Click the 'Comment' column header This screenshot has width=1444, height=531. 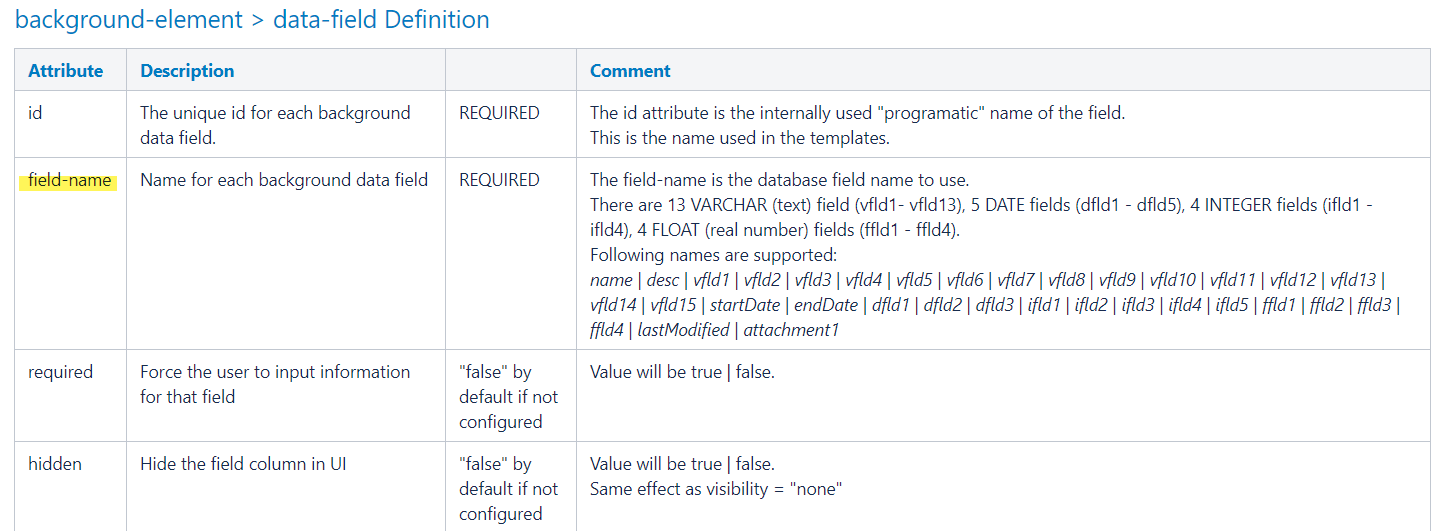(x=630, y=71)
